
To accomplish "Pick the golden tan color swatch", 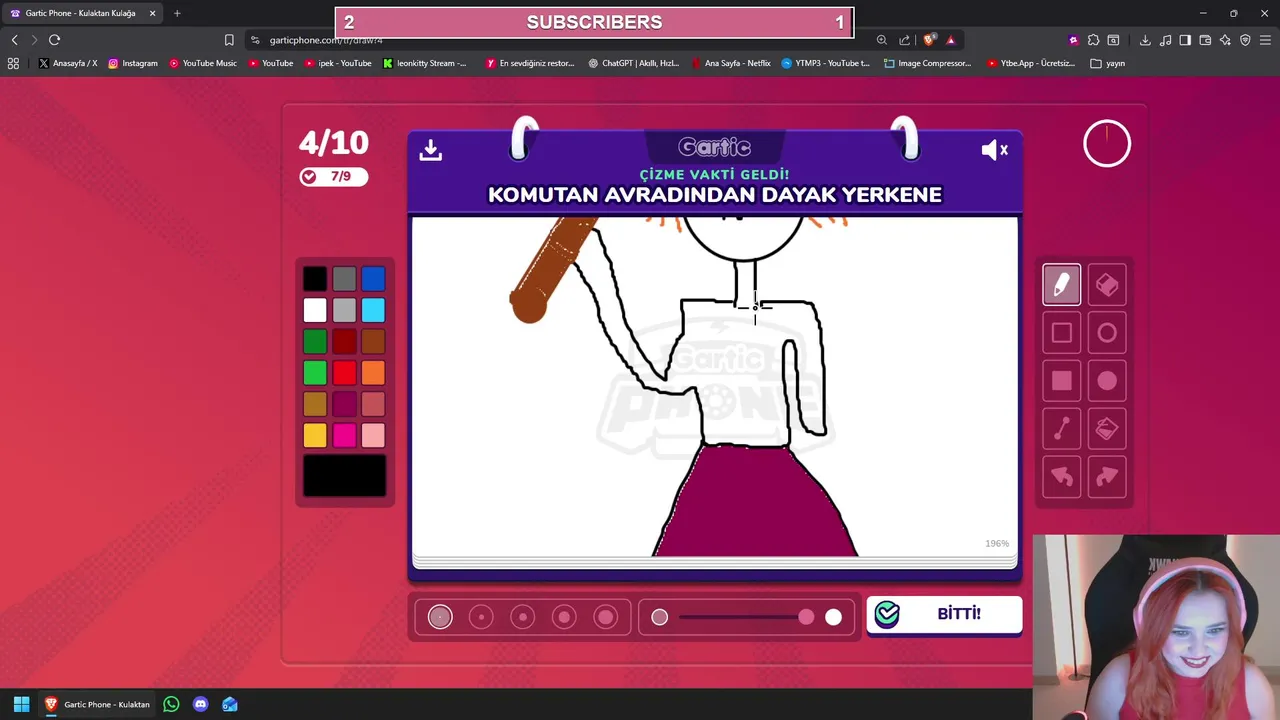I will tap(315, 404).
